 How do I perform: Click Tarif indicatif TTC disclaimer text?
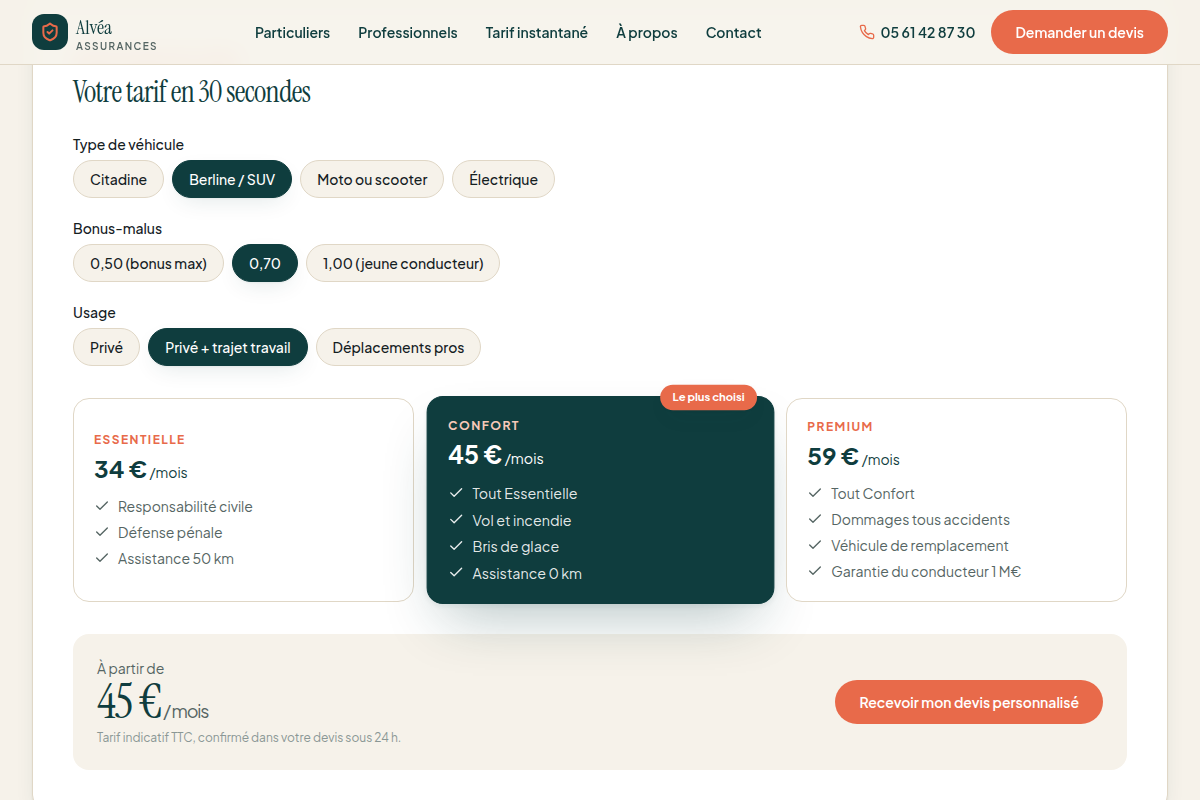click(249, 737)
